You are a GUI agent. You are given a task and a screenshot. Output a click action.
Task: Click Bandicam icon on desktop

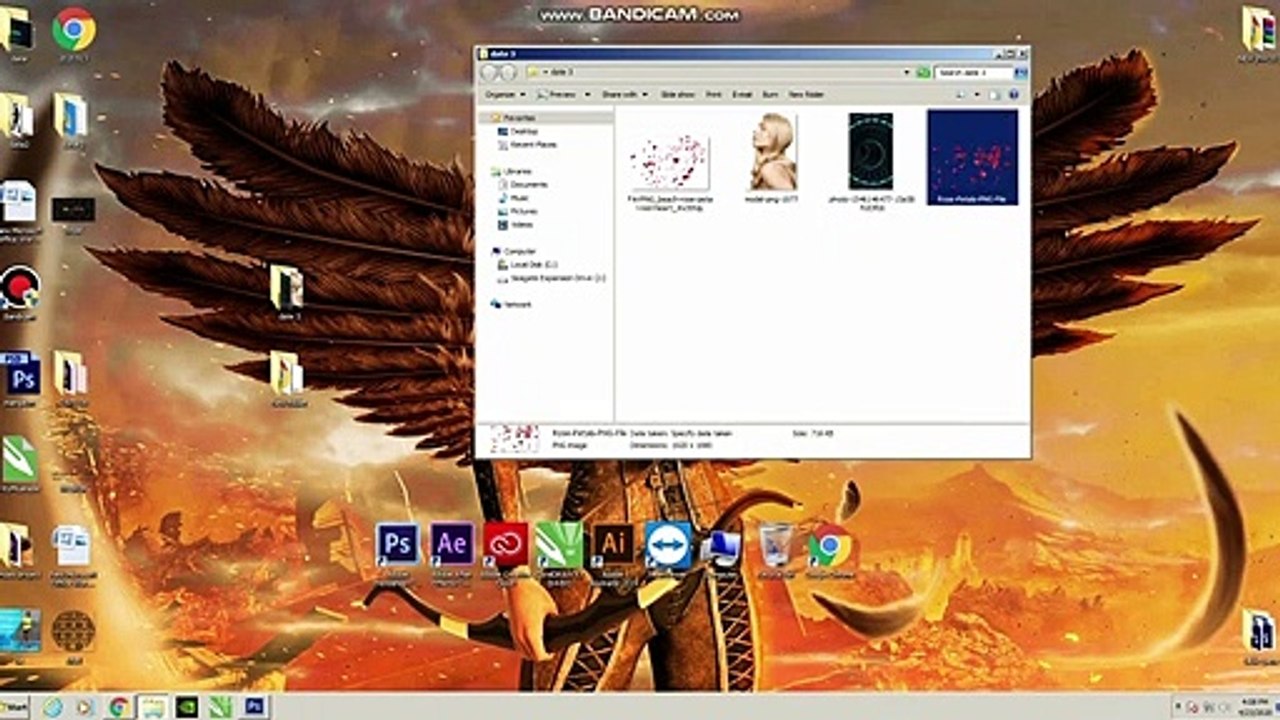[19, 289]
